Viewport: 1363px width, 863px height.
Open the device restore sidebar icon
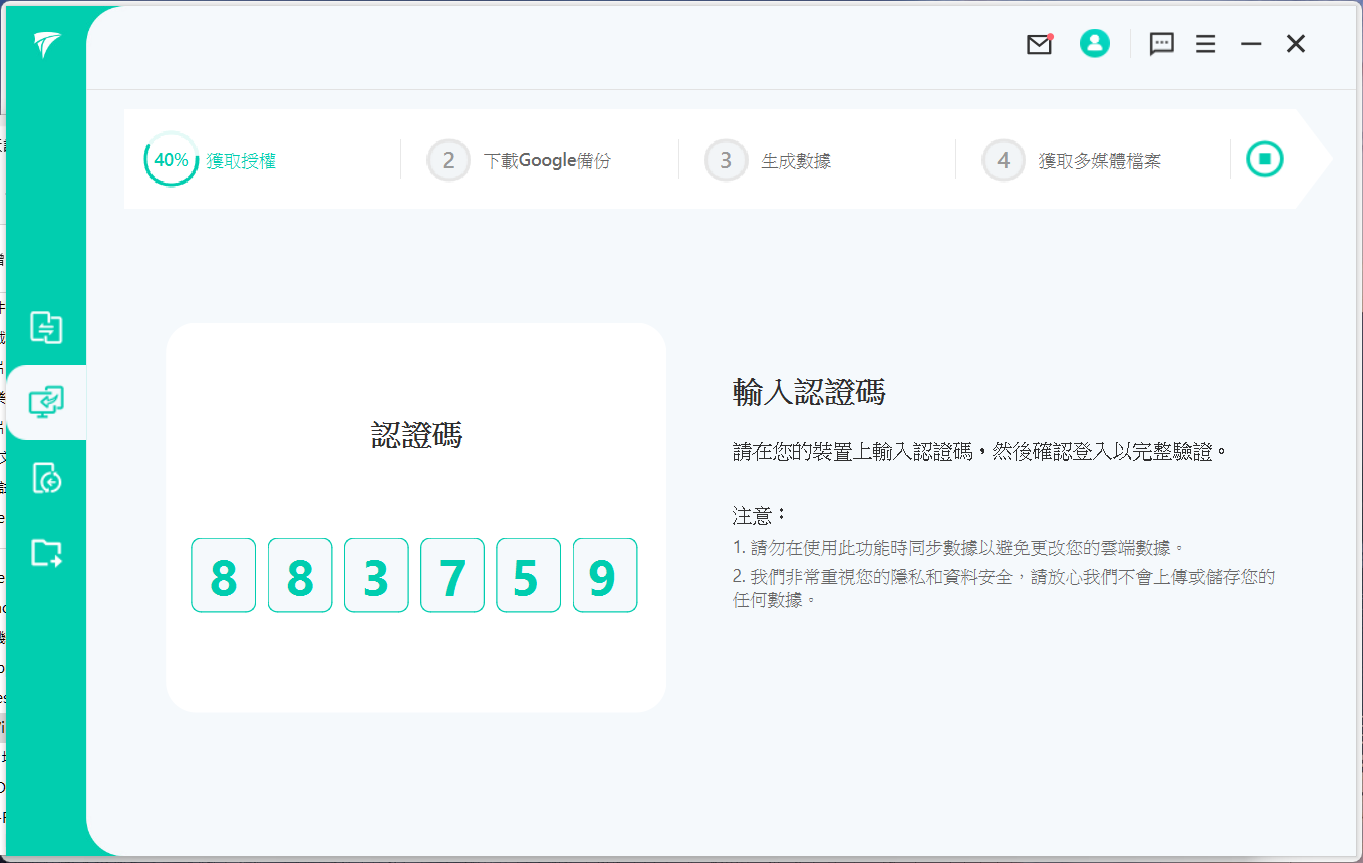click(46, 478)
